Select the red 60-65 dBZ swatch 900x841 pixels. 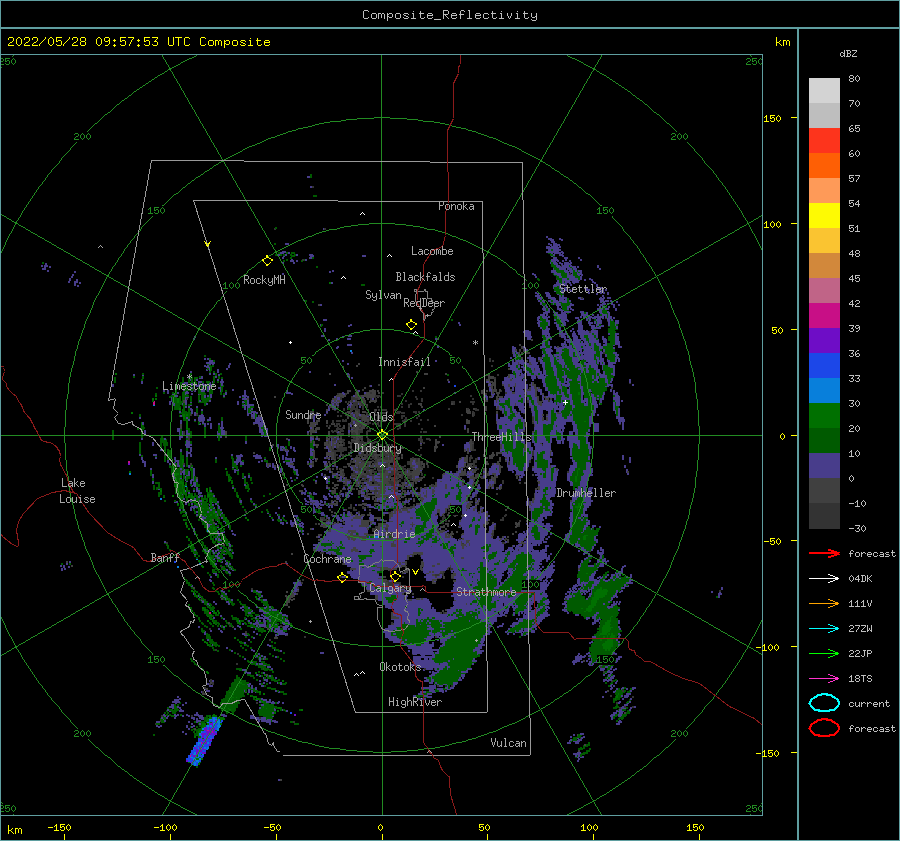(x=824, y=141)
